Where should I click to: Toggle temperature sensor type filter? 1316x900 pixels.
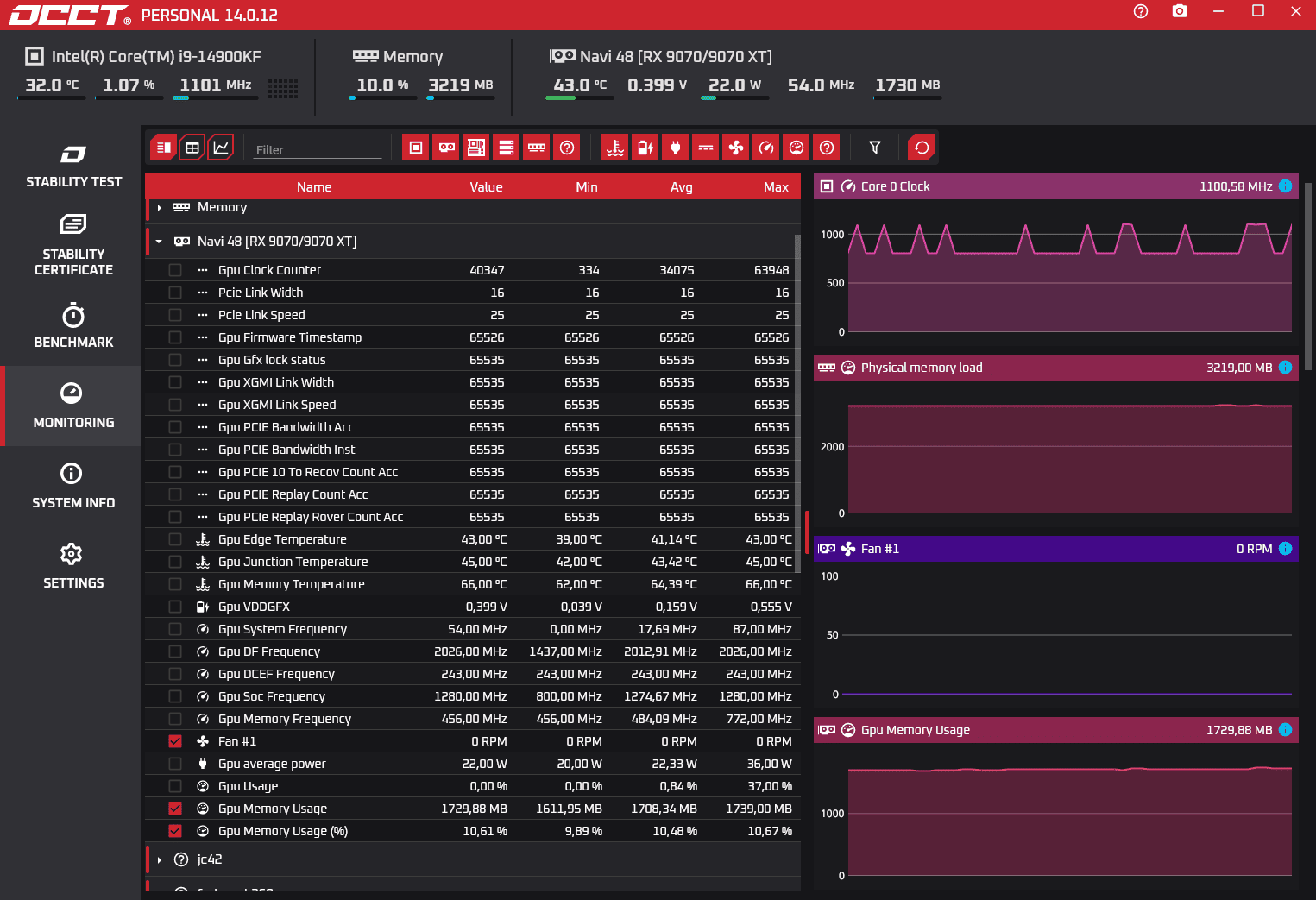click(615, 148)
